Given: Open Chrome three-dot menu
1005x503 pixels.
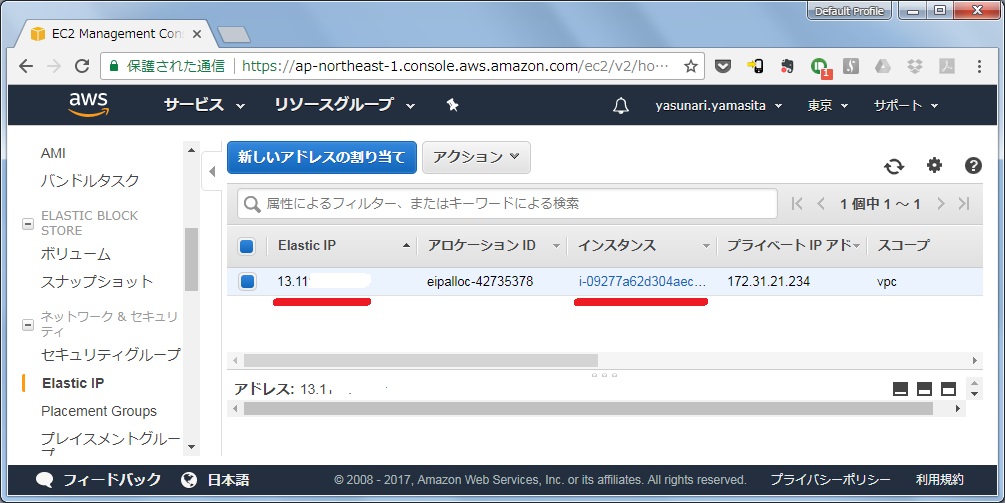Looking at the screenshot, I should 979,66.
